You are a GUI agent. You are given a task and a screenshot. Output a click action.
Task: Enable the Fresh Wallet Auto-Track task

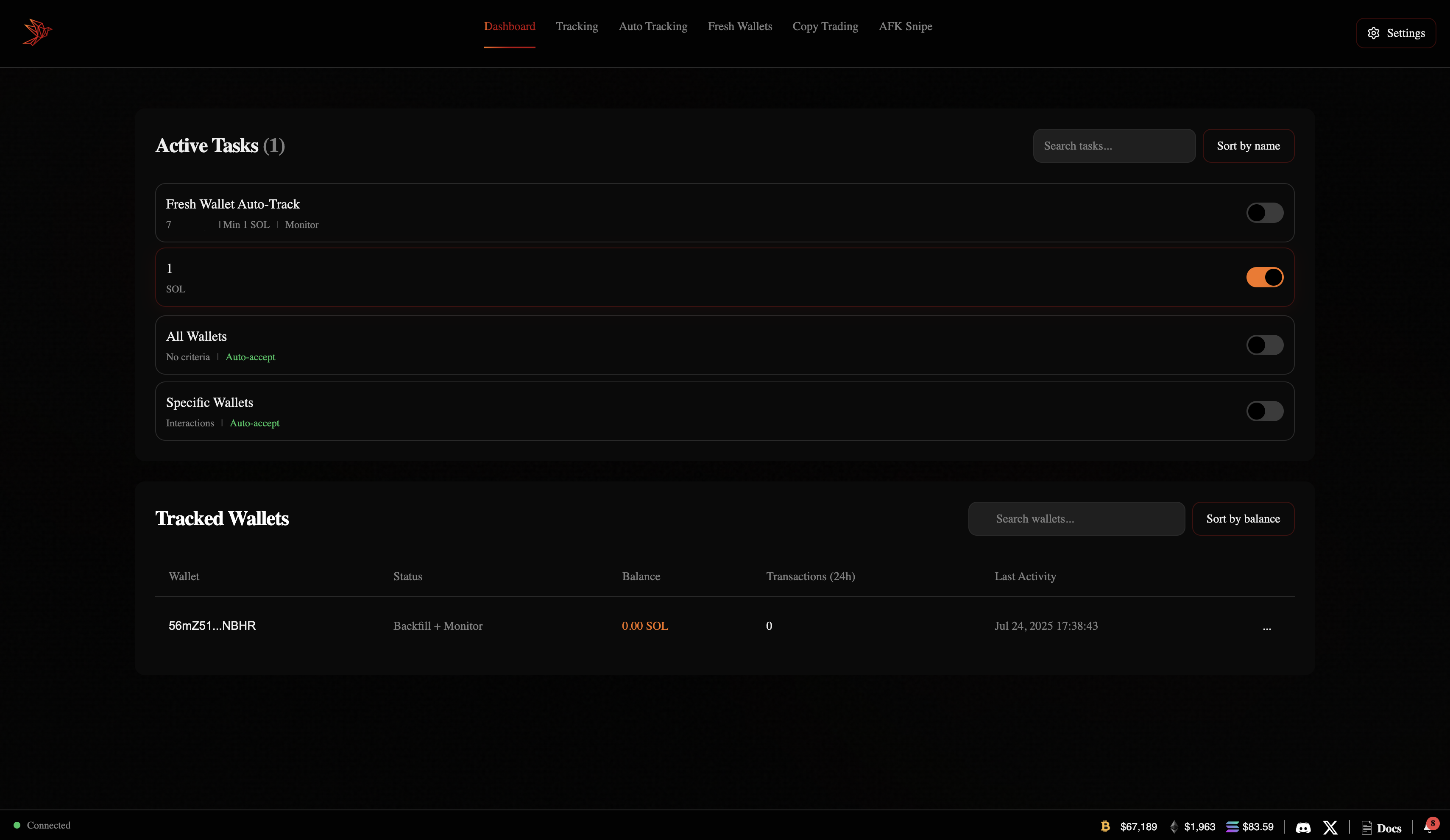coord(1264,213)
